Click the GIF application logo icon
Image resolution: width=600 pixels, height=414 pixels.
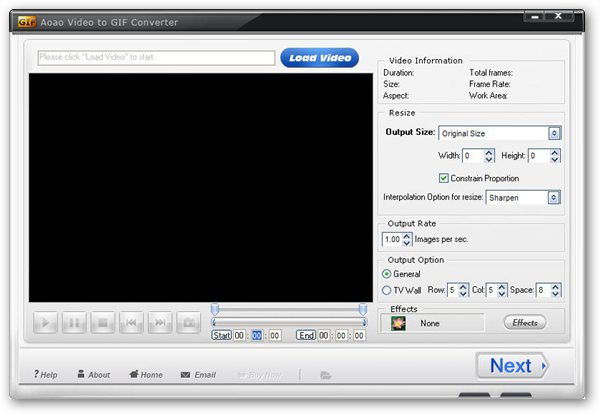click(27, 22)
